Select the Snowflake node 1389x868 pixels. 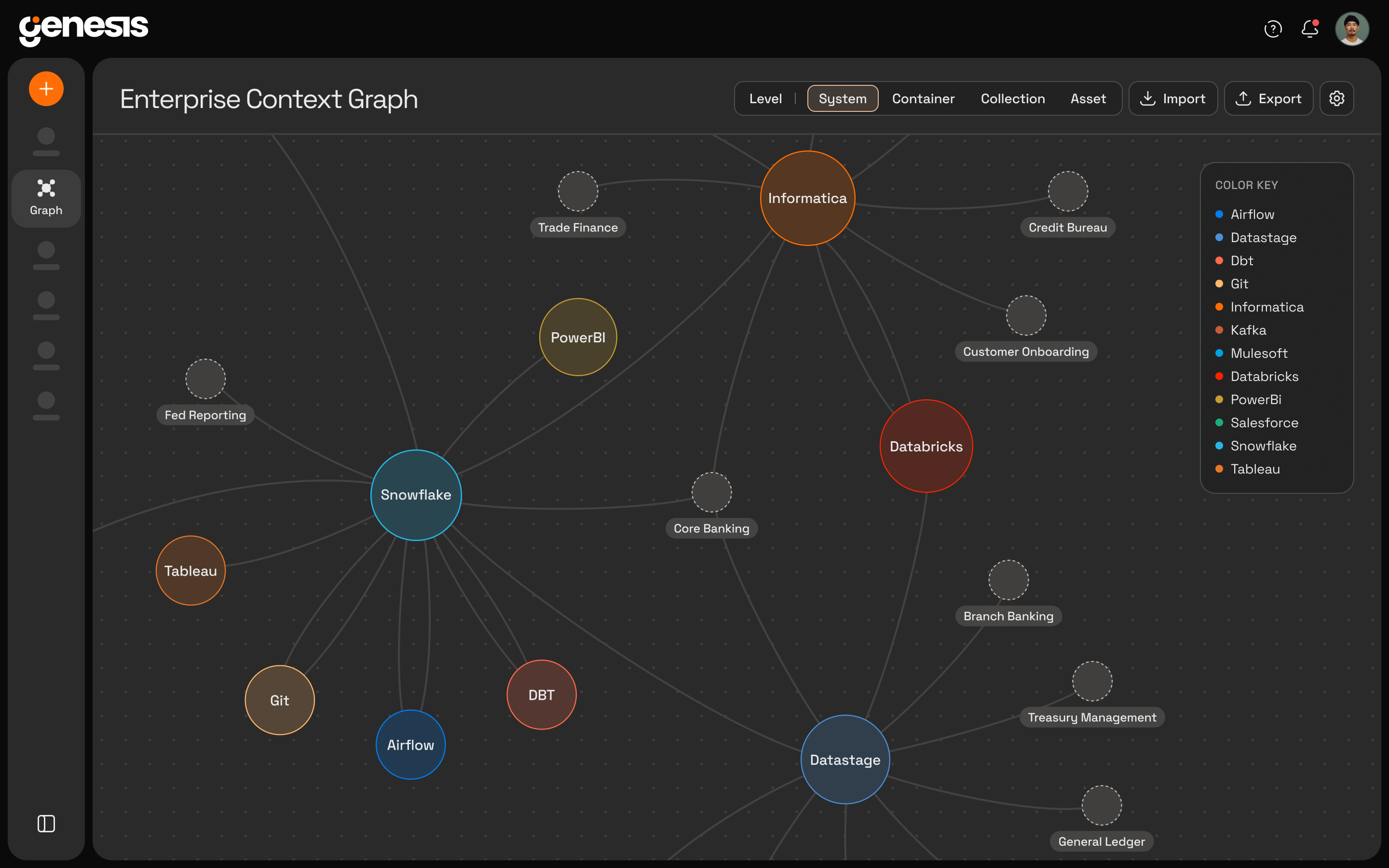coord(416,495)
